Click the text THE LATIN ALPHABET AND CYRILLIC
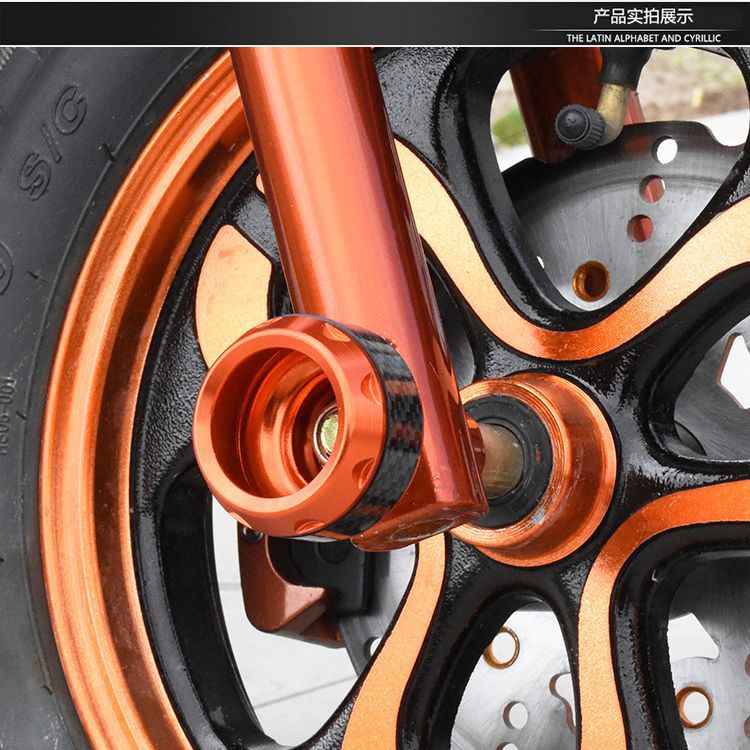This screenshot has height=750, width=750. pyautogui.click(x=643, y=38)
